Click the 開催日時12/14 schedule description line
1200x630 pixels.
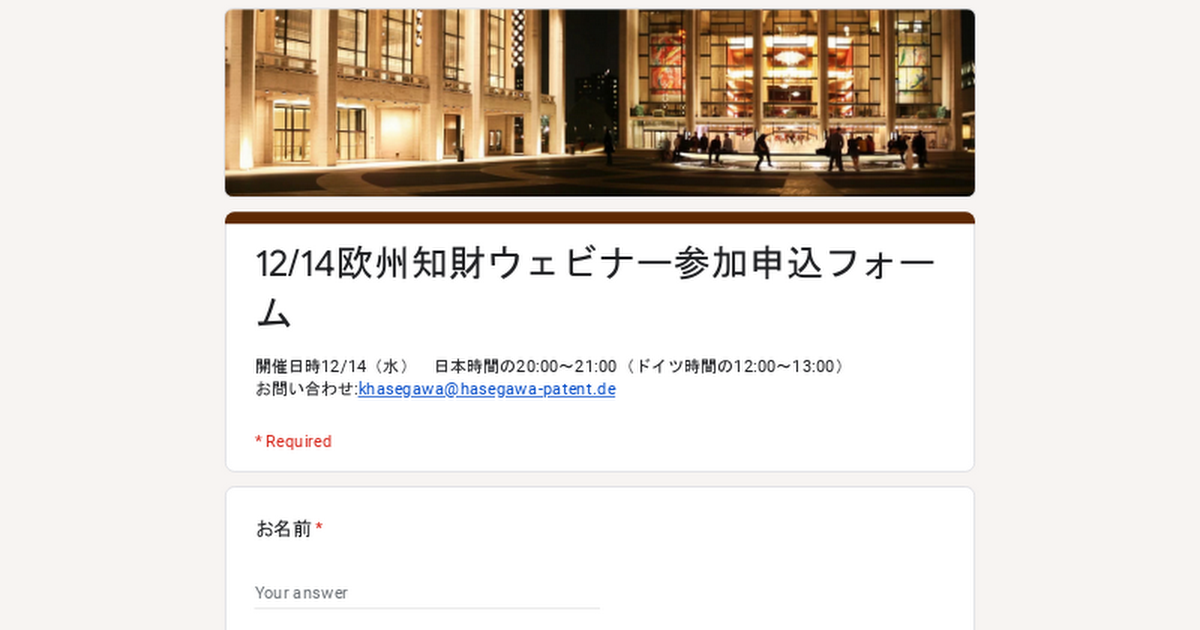550,366
